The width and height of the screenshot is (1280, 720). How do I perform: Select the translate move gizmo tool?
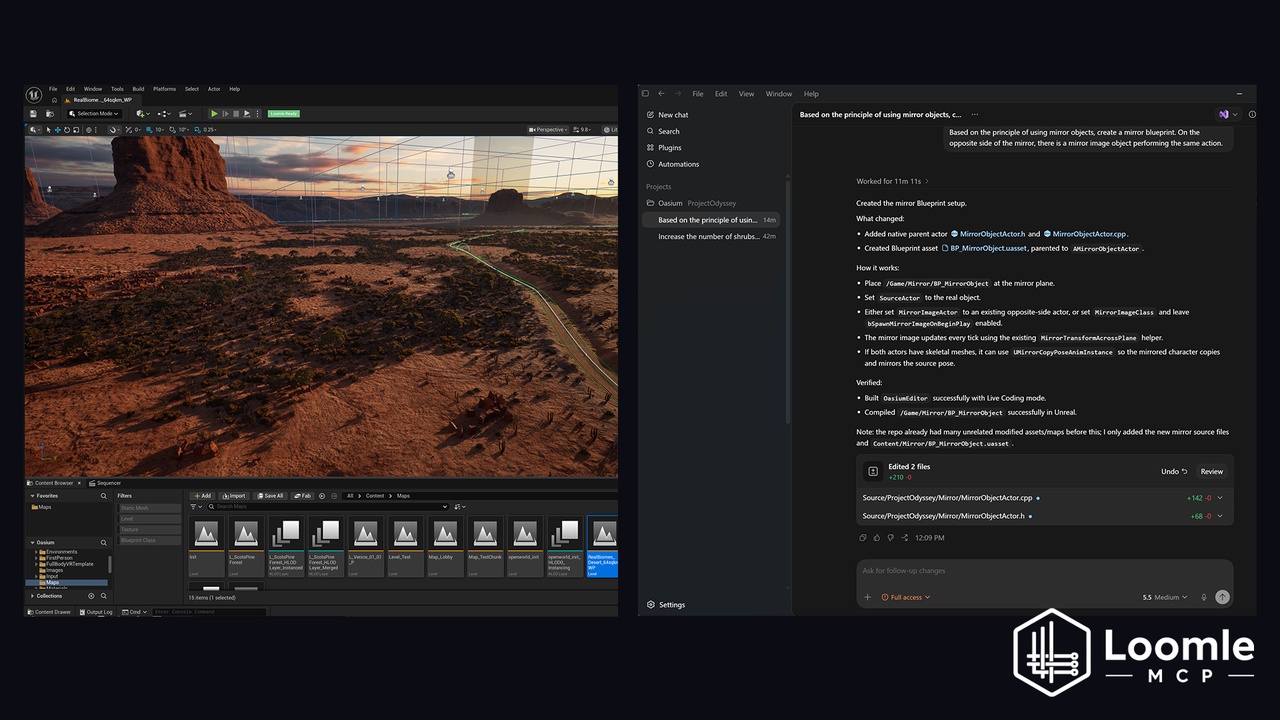click(x=58, y=130)
